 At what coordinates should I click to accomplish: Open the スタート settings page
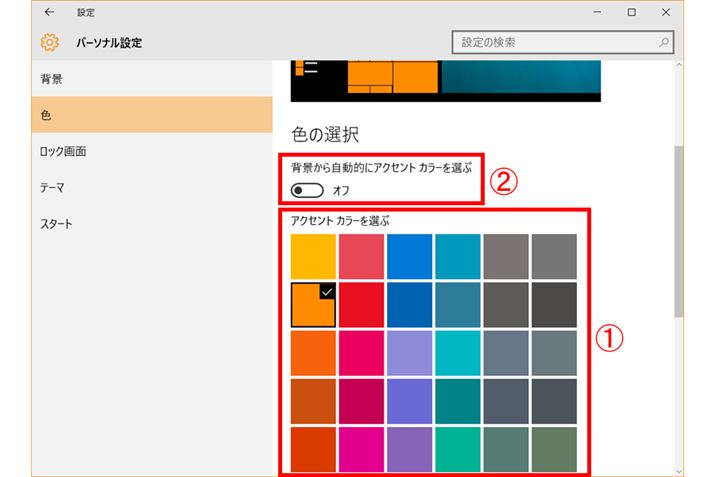[56, 223]
